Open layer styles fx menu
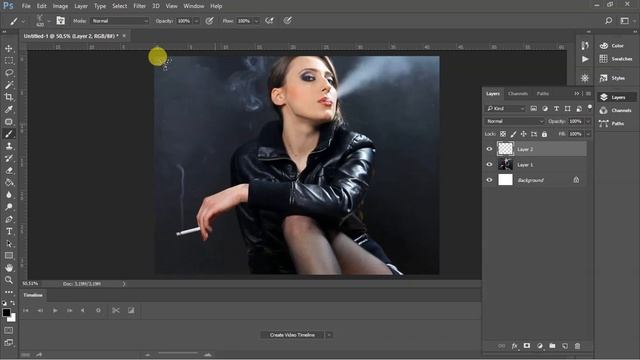The height and width of the screenshot is (360, 640). pos(514,346)
